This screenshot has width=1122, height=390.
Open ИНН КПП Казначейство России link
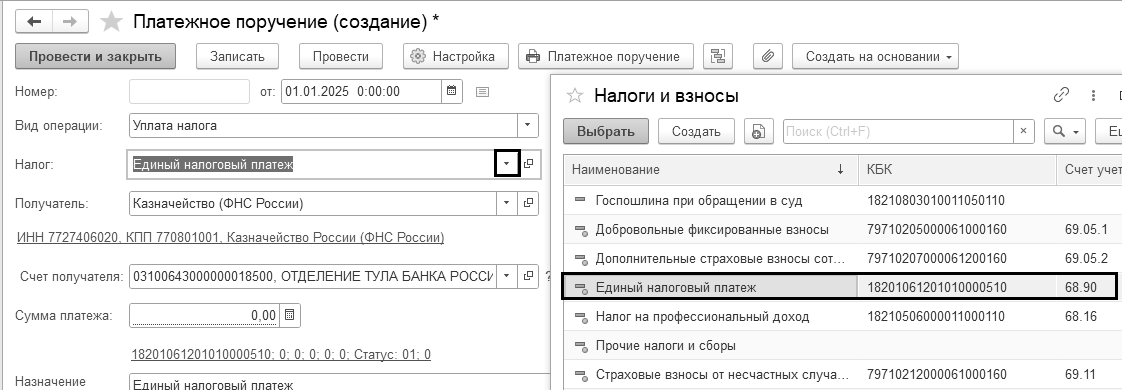tap(230, 238)
